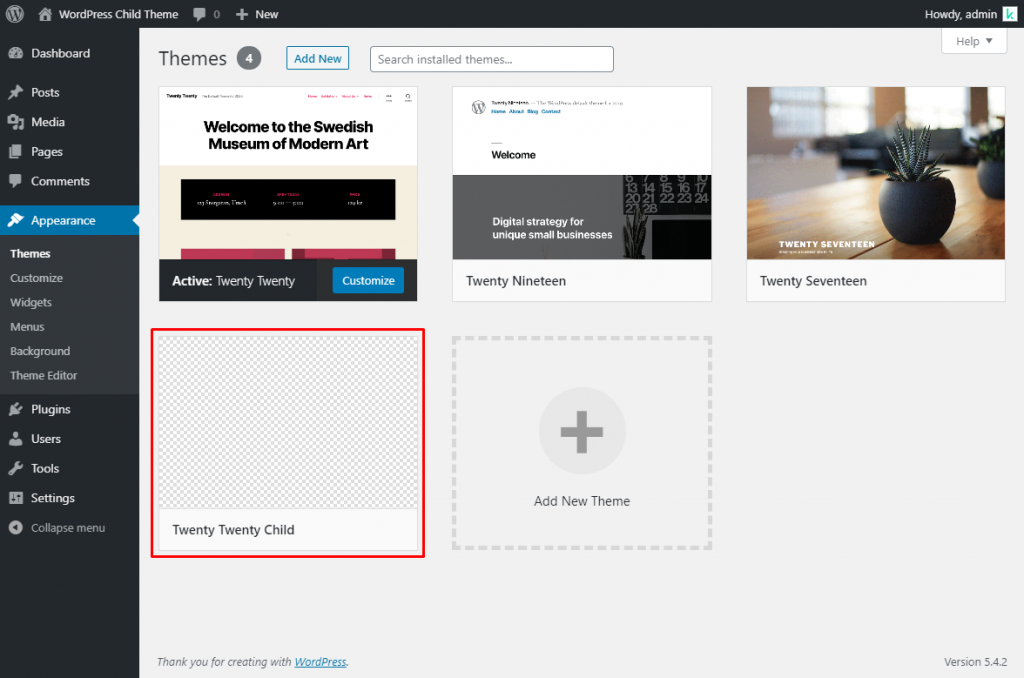Viewport: 1024px width, 678px height.
Task: Click the Appearance paintbrush icon
Action: pyautogui.click(x=16, y=220)
